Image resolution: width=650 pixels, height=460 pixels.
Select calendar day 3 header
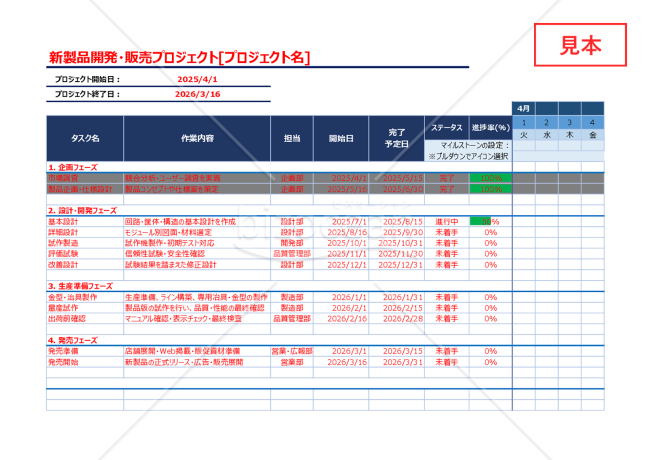click(569, 122)
